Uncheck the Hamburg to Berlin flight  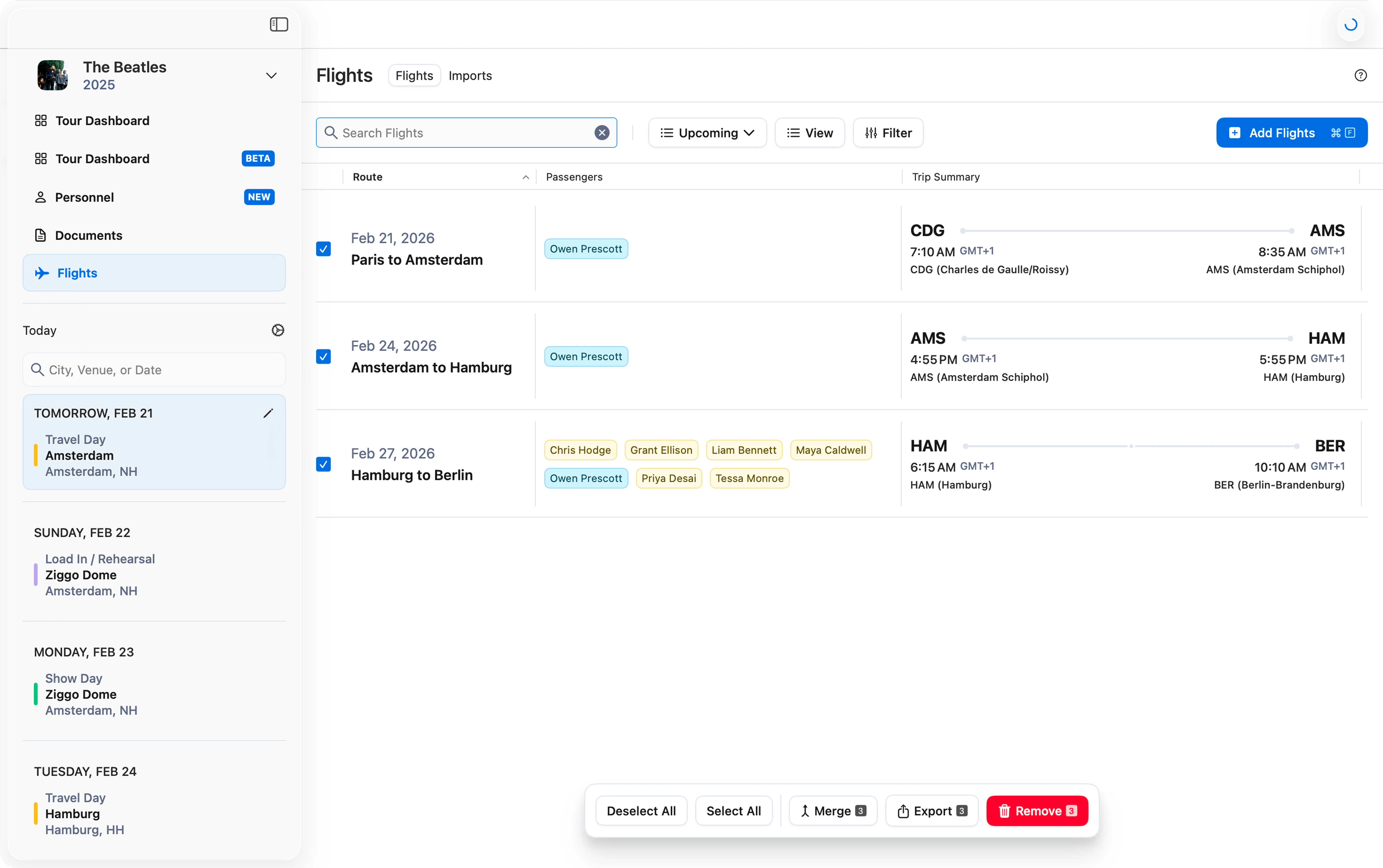323,464
